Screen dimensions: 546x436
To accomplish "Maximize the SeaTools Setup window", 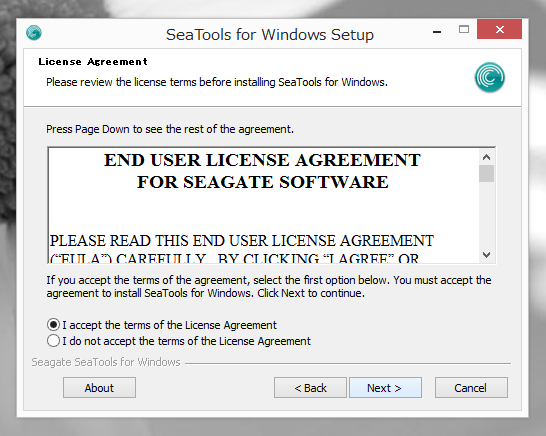I will click(x=464, y=30).
